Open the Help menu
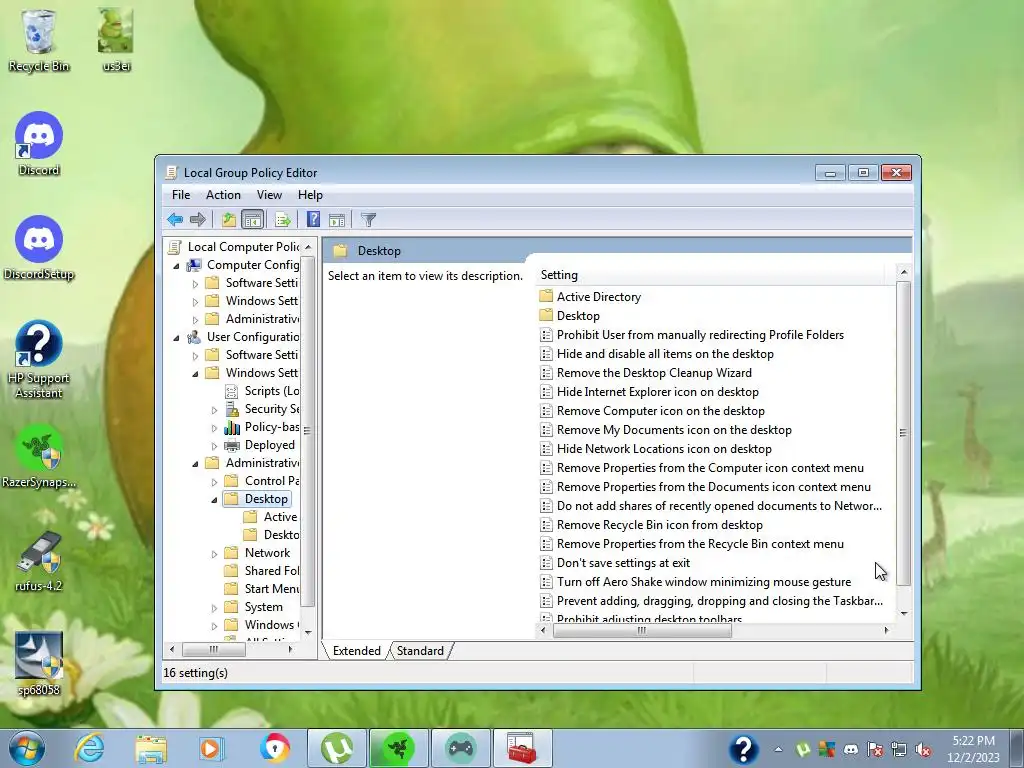The height and width of the screenshot is (768, 1024). point(310,195)
